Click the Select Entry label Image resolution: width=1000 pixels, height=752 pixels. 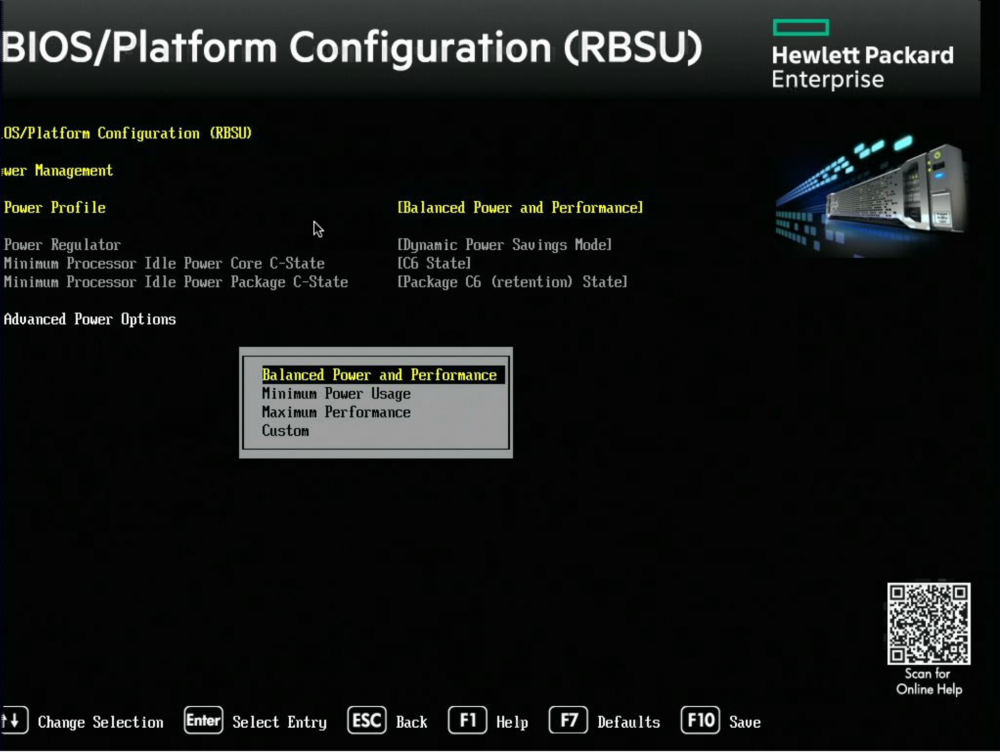[x=279, y=722]
